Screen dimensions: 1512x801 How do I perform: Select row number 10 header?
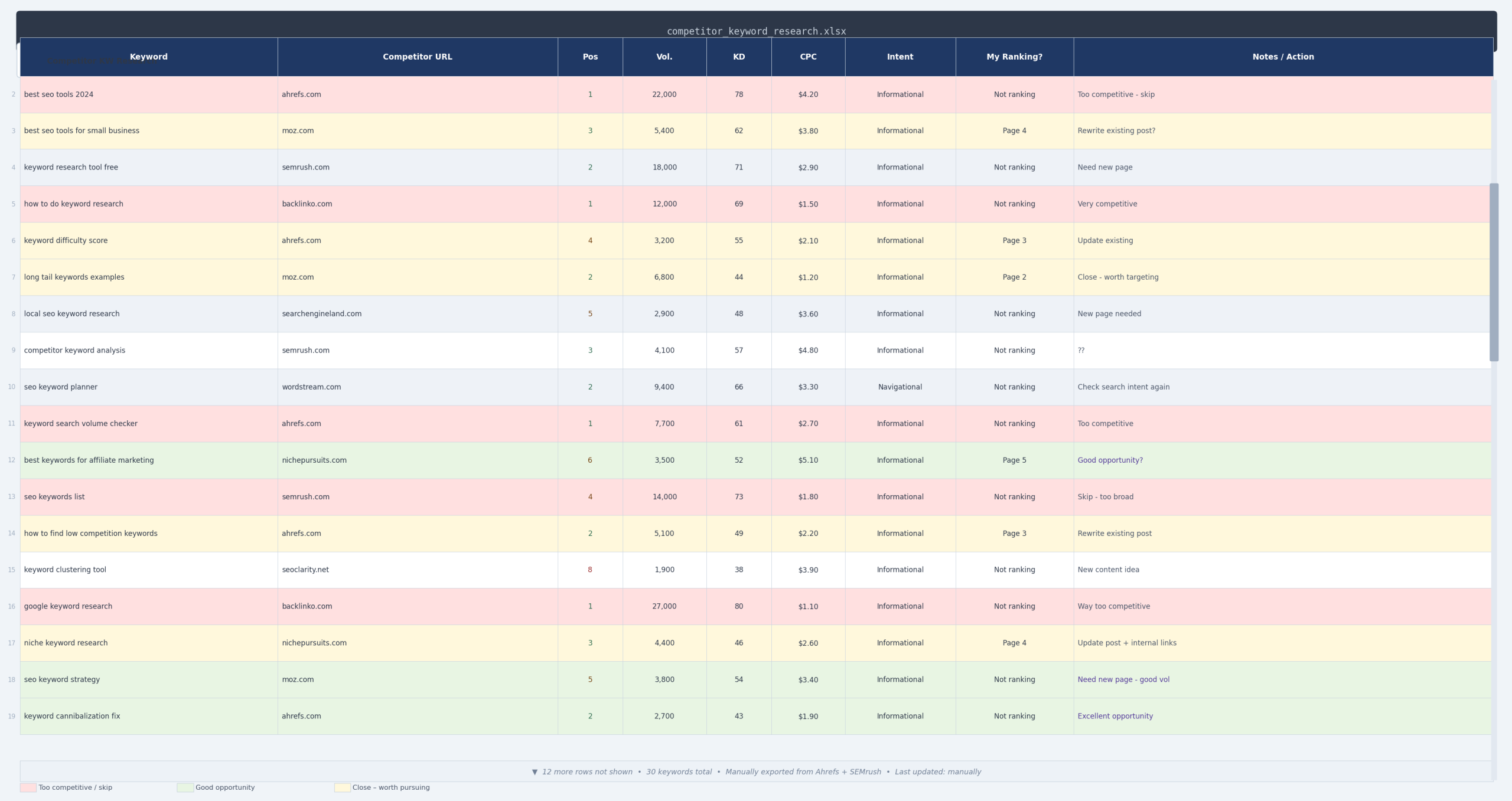pyautogui.click(x=11, y=387)
